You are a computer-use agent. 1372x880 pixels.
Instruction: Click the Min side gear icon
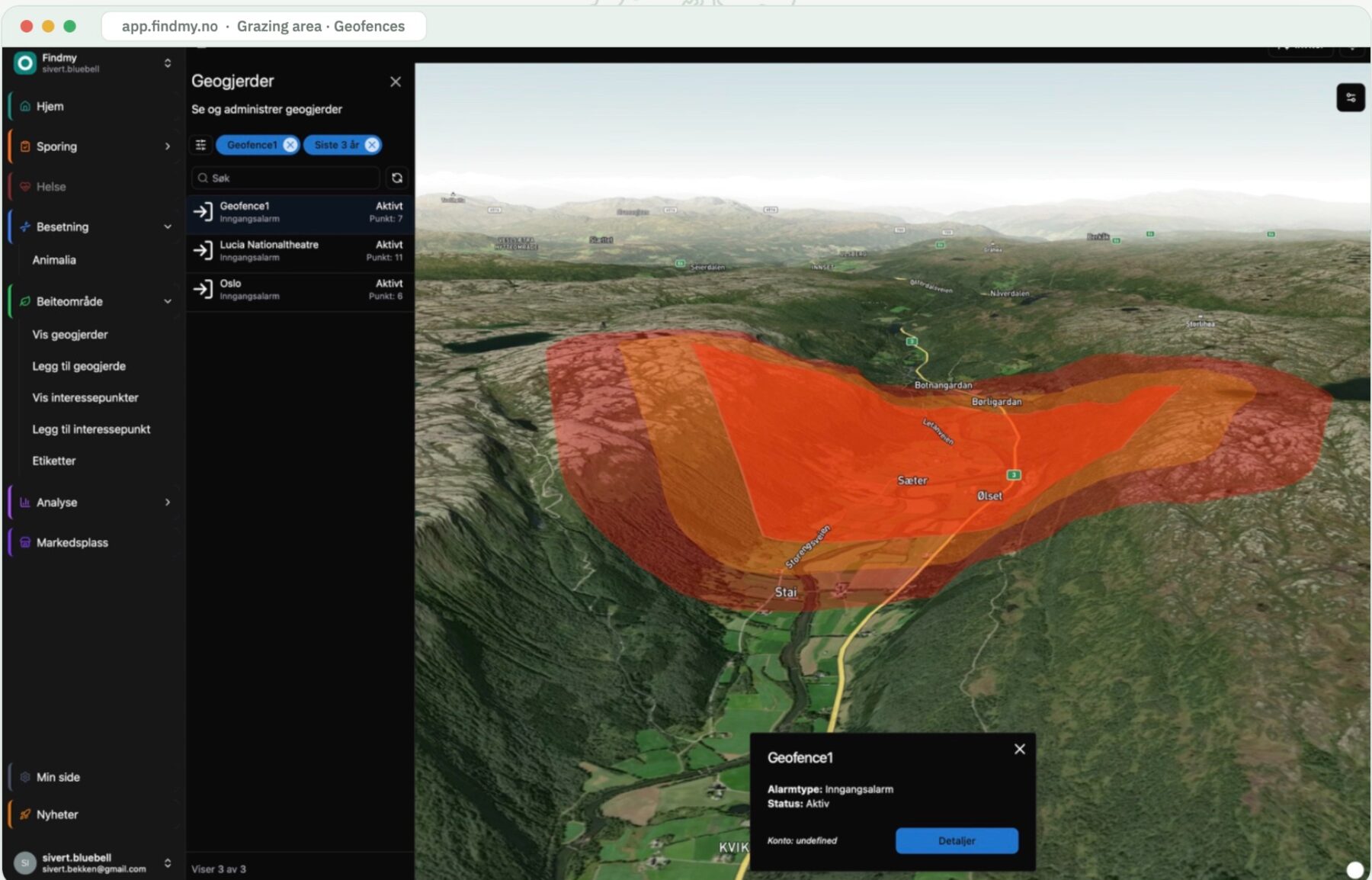(x=25, y=777)
